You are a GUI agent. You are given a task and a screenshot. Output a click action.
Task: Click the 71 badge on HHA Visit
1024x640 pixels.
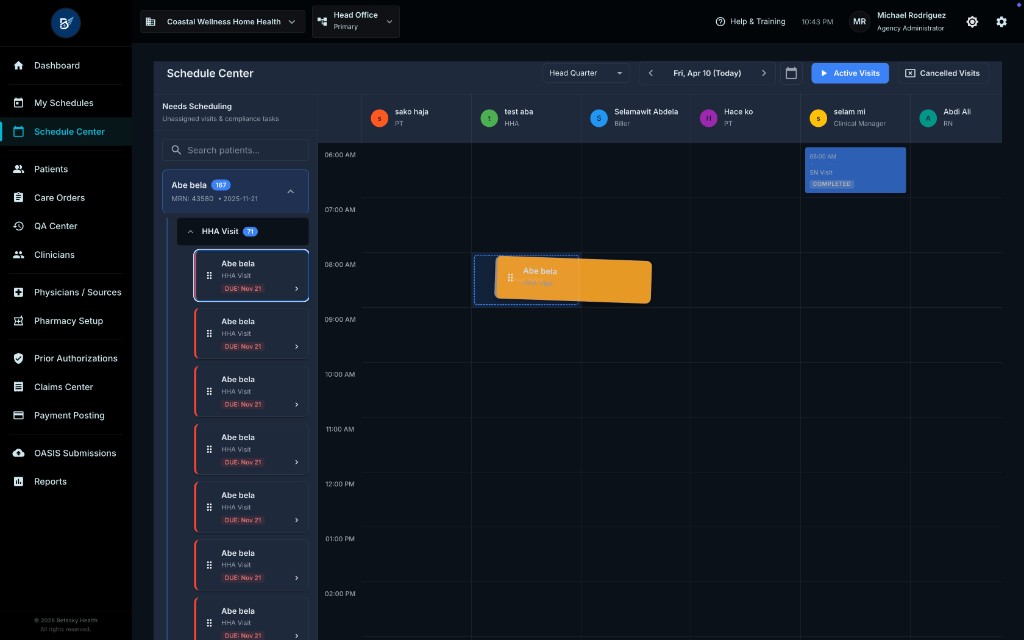tap(250, 231)
